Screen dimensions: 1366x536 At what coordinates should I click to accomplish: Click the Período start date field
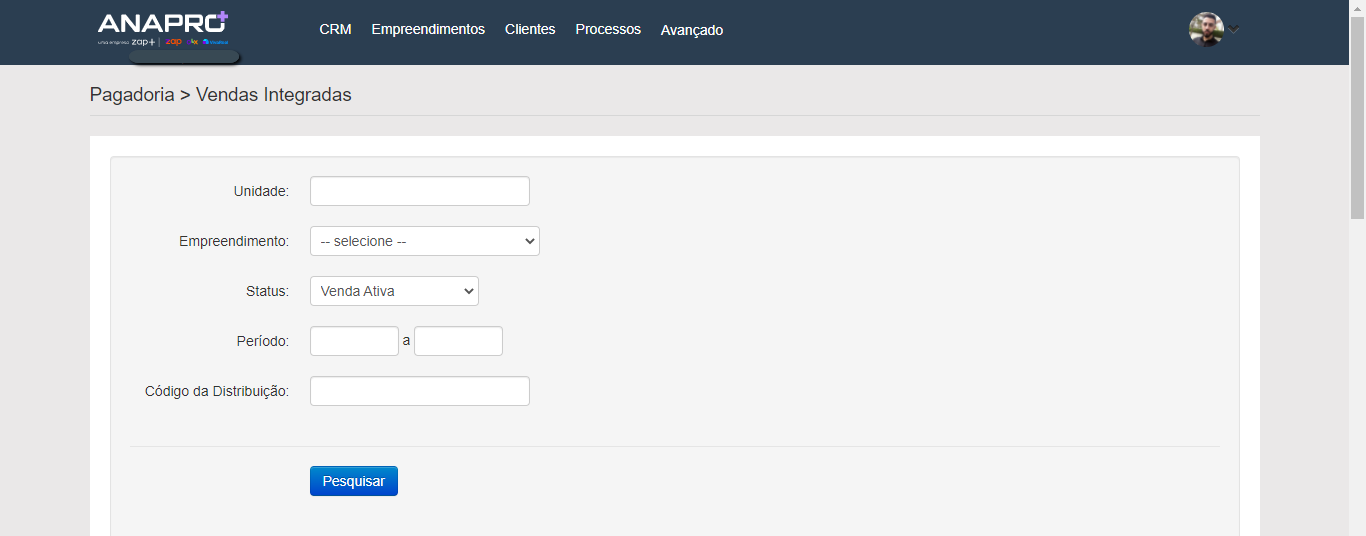point(354,341)
